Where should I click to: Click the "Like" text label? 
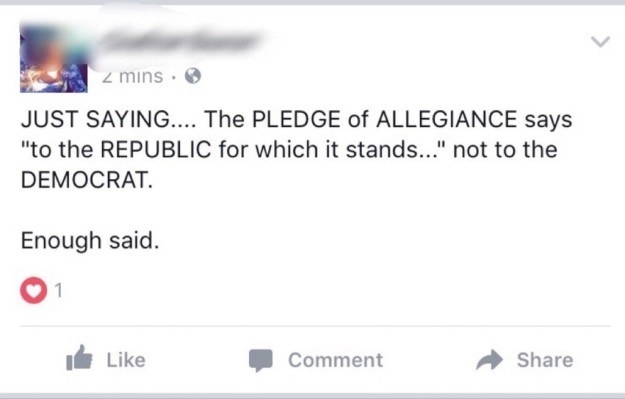click(x=126, y=360)
